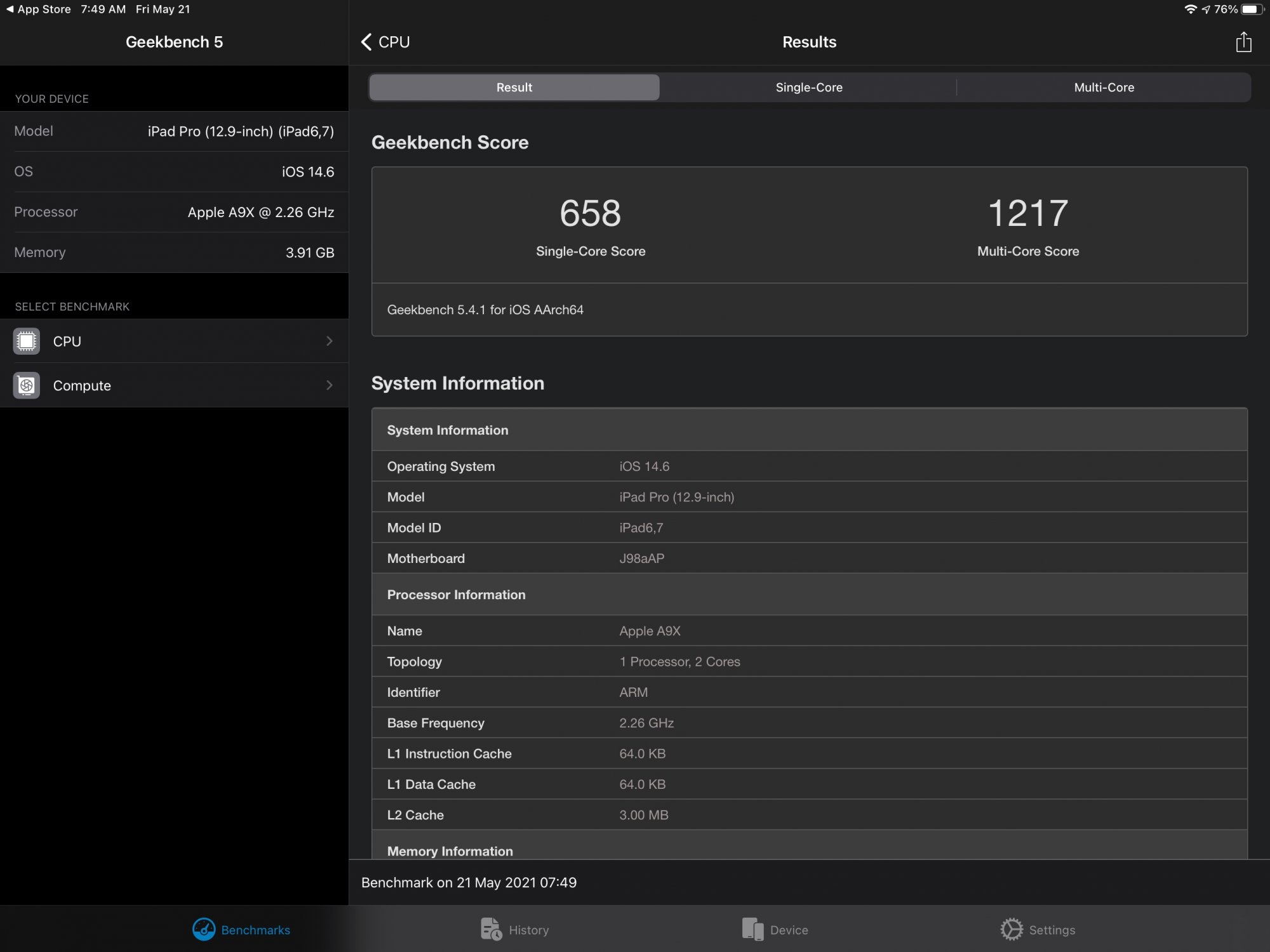Tap the App Store back arrow in the status bar
Viewport: 1270px width, 952px height.
point(10,9)
